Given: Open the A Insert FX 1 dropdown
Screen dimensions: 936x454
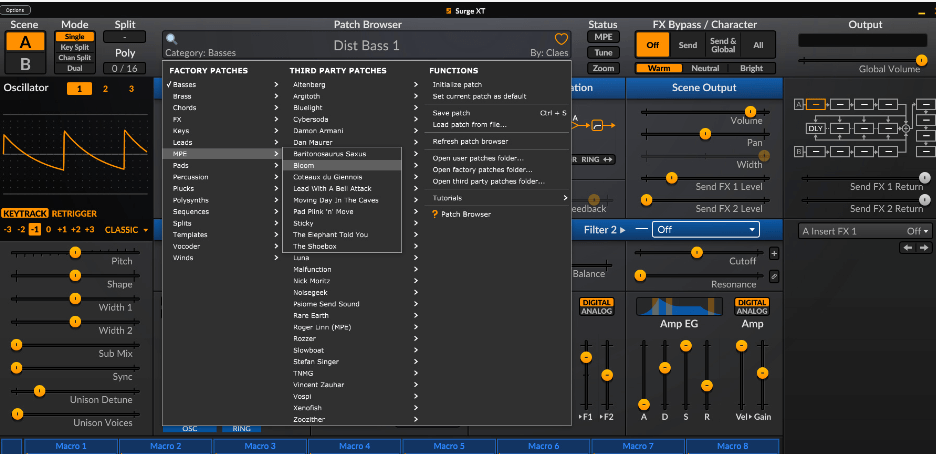Looking at the screenshot, I should pyautogui.click(x=865, y=231).
